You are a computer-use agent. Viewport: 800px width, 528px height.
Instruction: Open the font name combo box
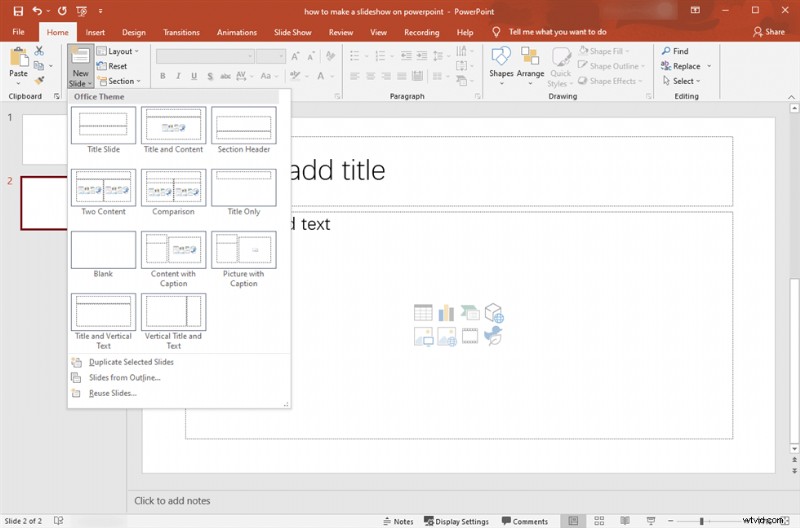(205, 56)
